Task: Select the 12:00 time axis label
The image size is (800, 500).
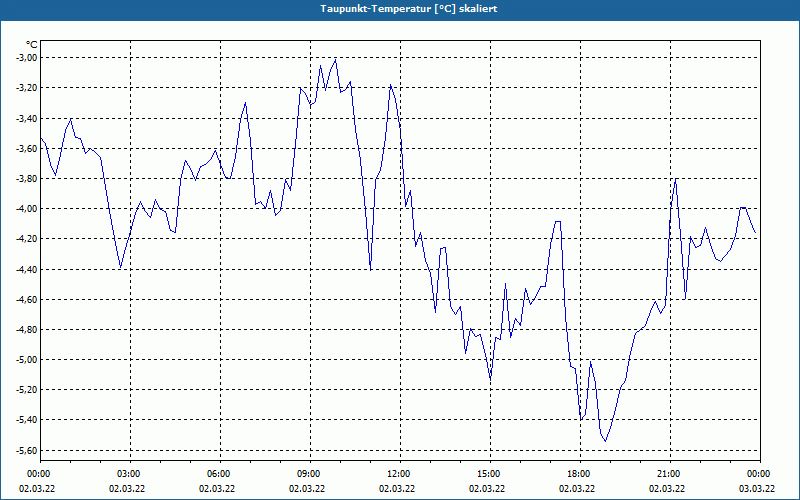Action: [x=400, y=474]
